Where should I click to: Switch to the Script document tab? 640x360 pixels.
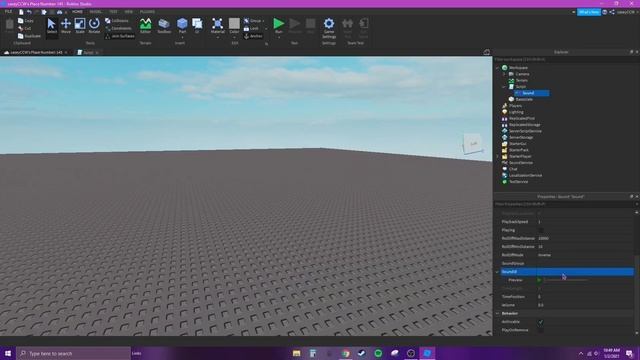click(88, 53)
